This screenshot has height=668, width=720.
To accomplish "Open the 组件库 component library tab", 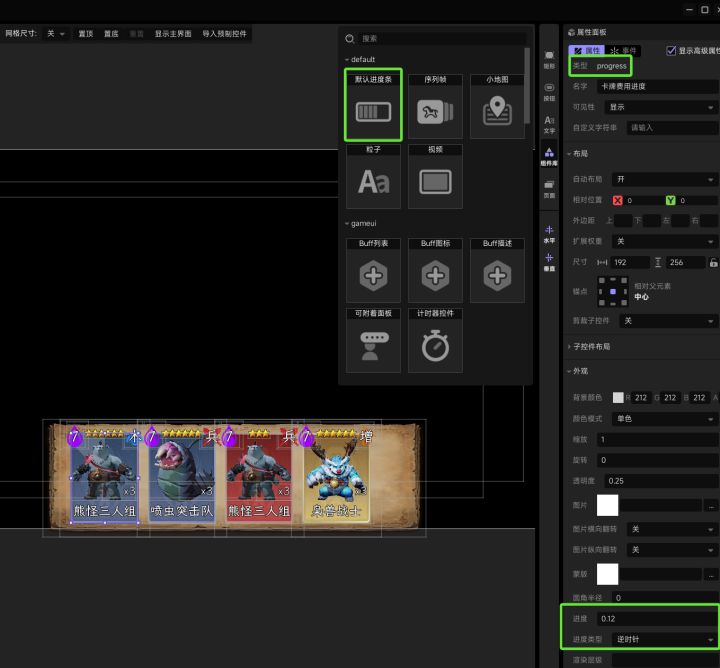I will point(549,155).
